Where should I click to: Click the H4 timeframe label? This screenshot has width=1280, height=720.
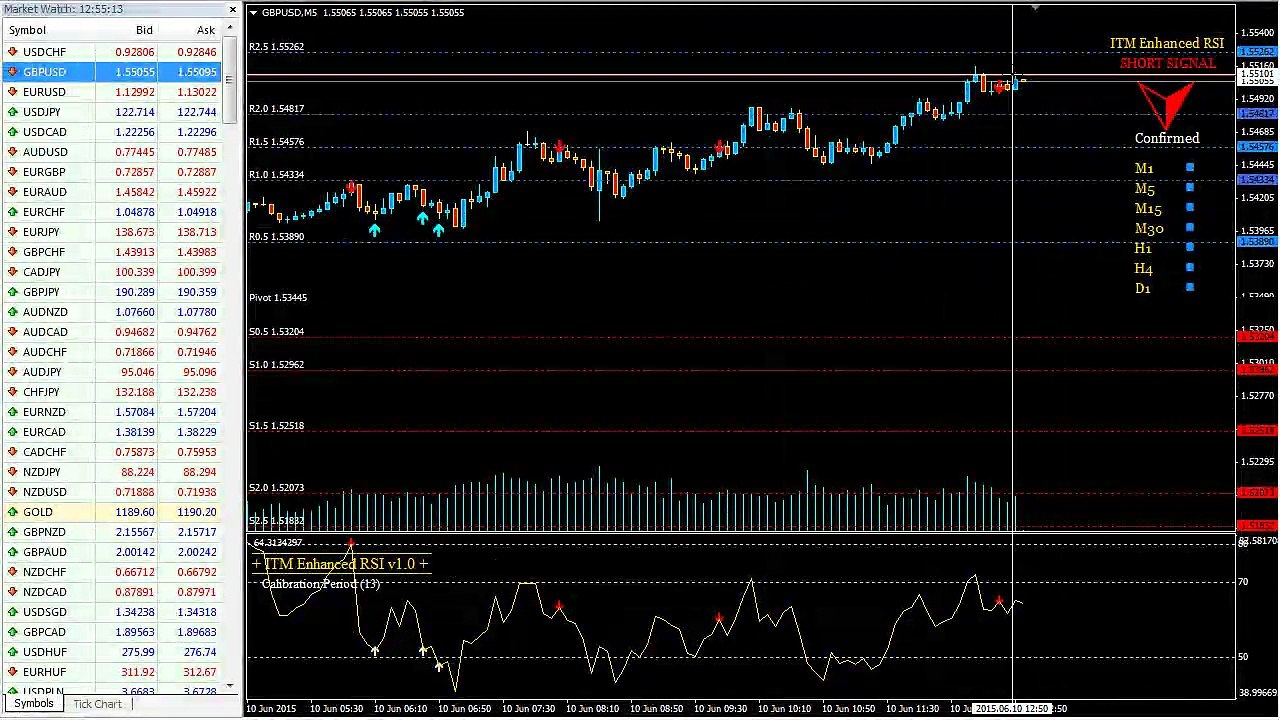[x=1144, y=269]
